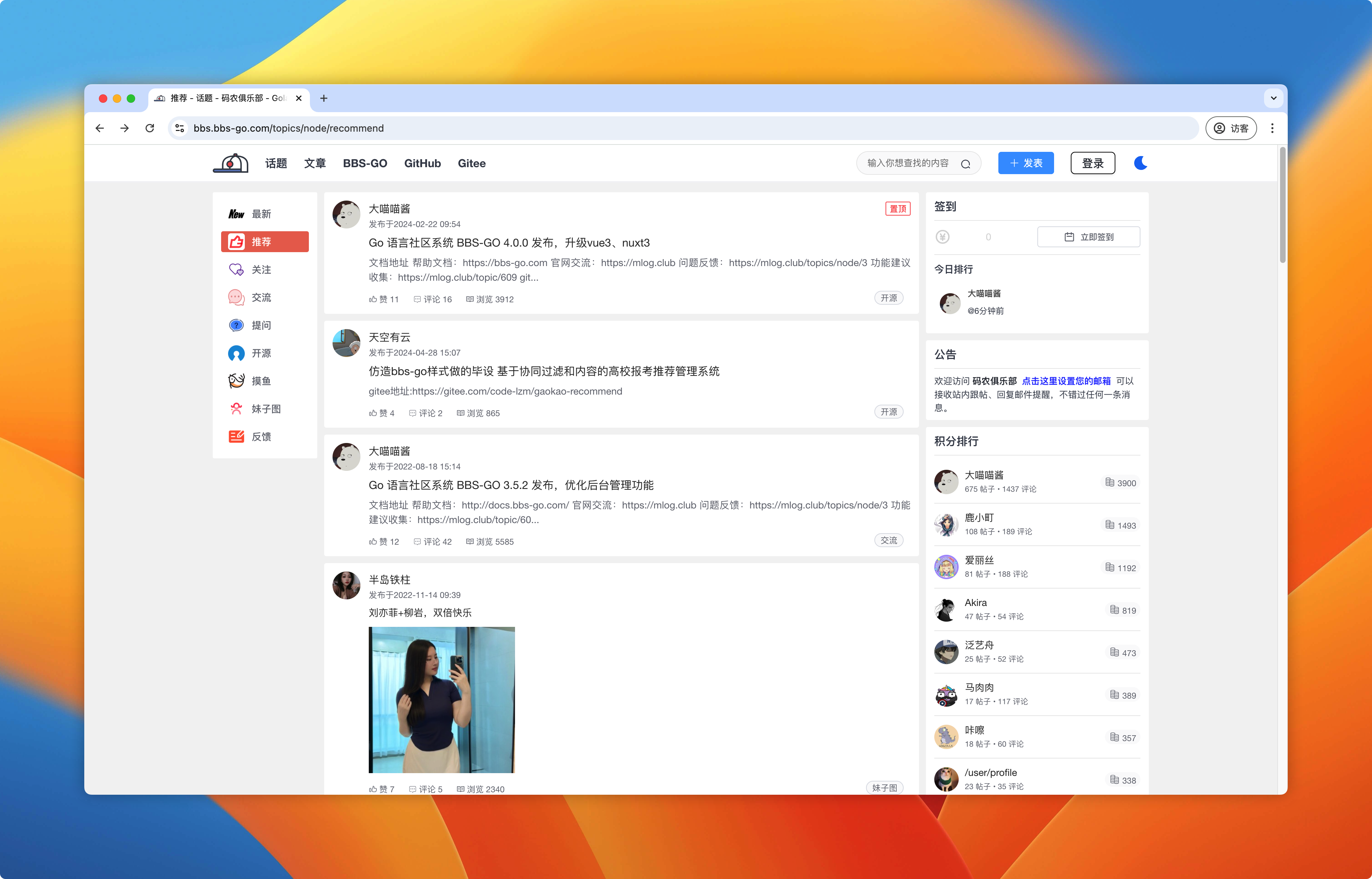Open Chrome three-dot menu
Viewport: 1372px width, 879px height.
(1272, 129)
